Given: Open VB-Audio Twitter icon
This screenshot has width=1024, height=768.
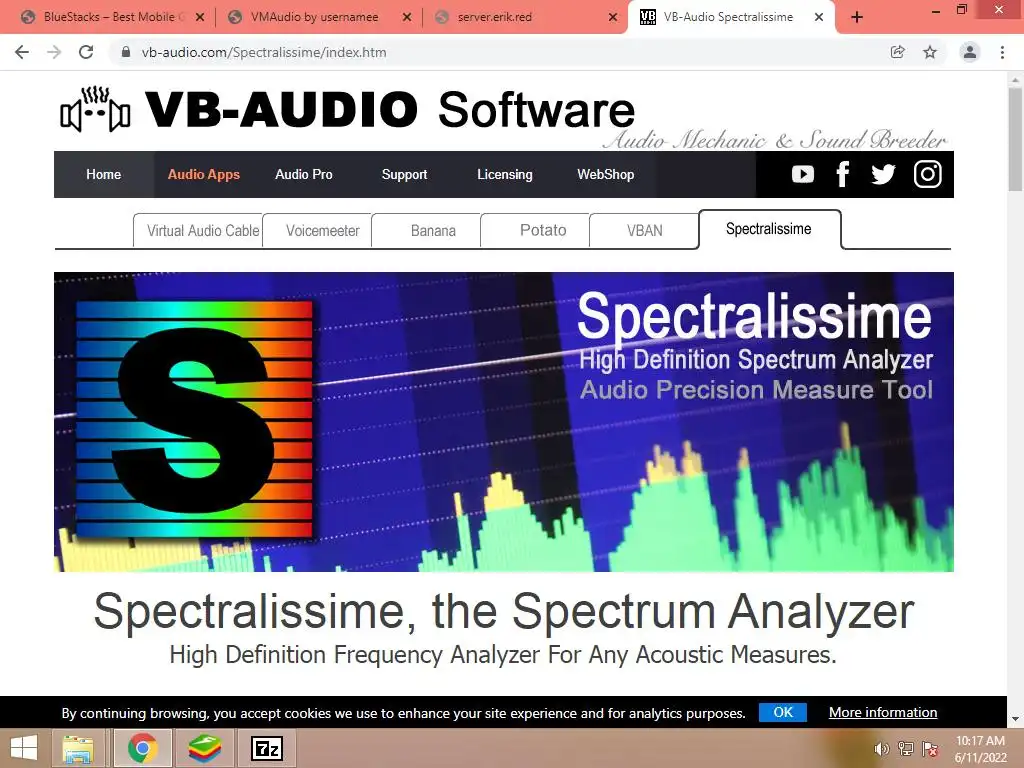Looking at the screenshot, I should [883, 174].
